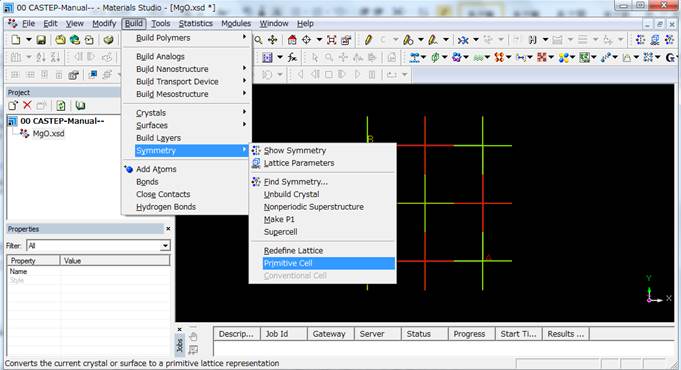
Task: Click the home reset view icon
Action: click(292, 40)
